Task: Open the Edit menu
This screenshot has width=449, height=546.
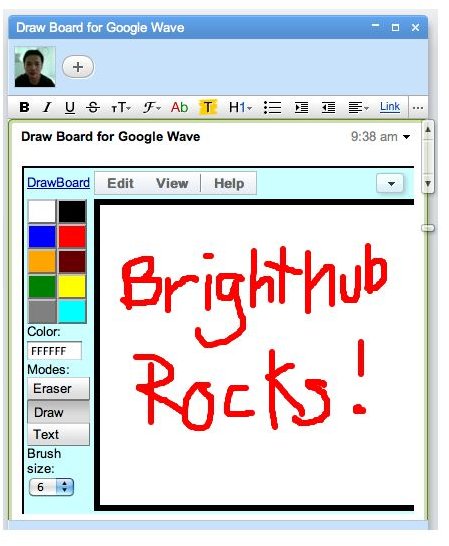Action: (121, 183)
